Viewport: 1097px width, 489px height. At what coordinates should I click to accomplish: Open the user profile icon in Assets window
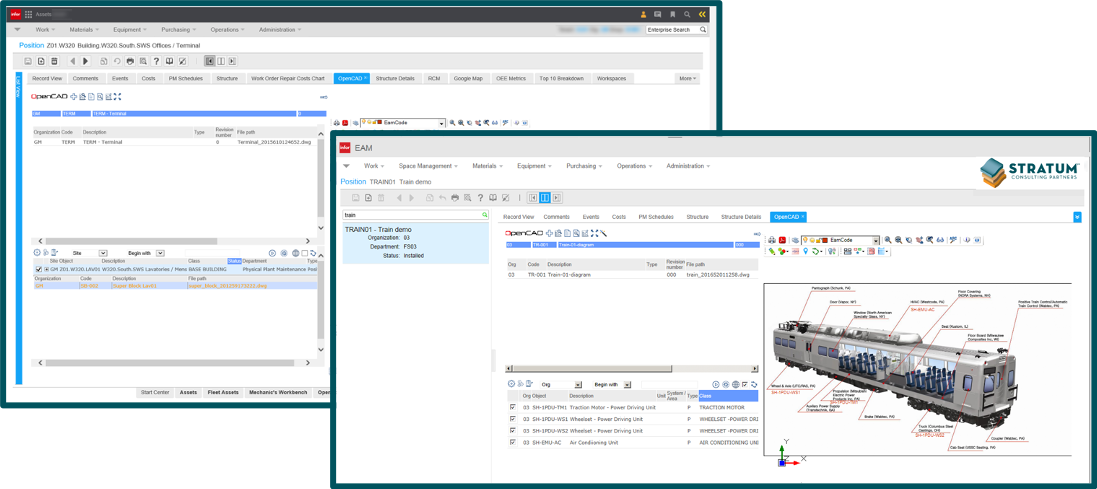click(644, 14)
